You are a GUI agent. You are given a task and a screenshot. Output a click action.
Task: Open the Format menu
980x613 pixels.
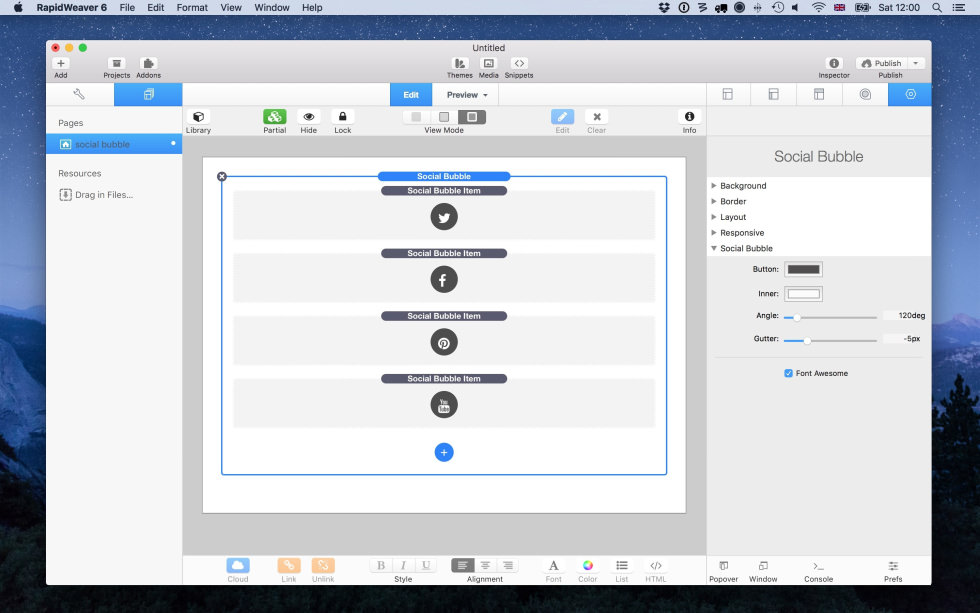192,7
